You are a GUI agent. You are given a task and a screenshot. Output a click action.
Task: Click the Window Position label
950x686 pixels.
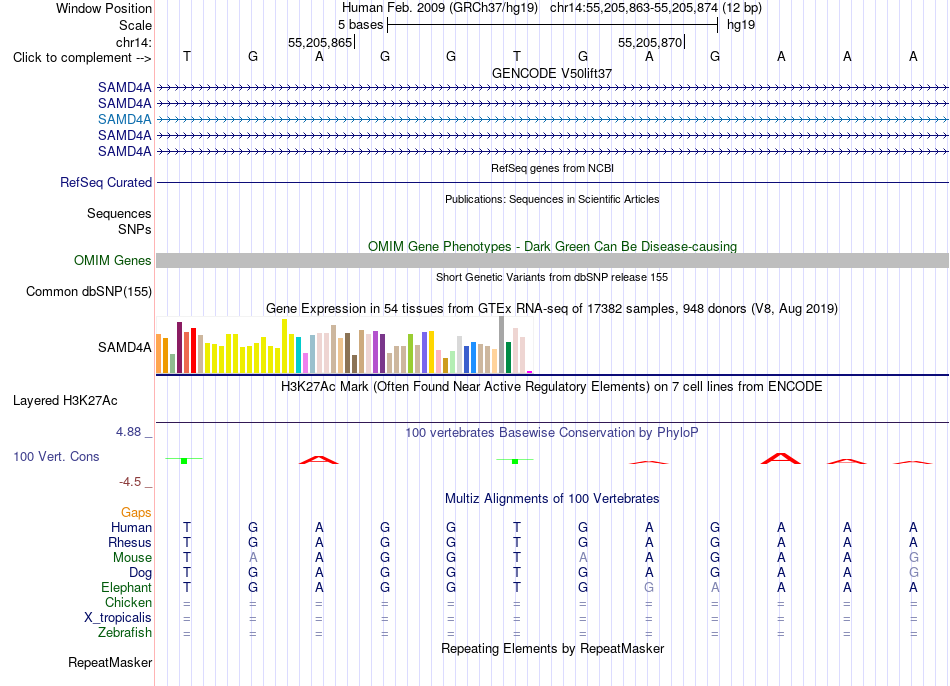click(104, 8)
